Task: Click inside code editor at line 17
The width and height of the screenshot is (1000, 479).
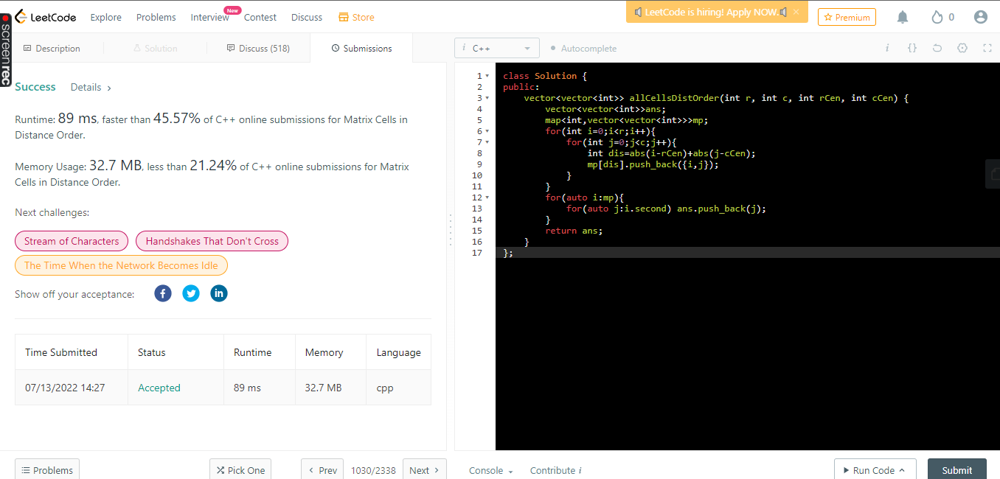Action: point(747,253)
